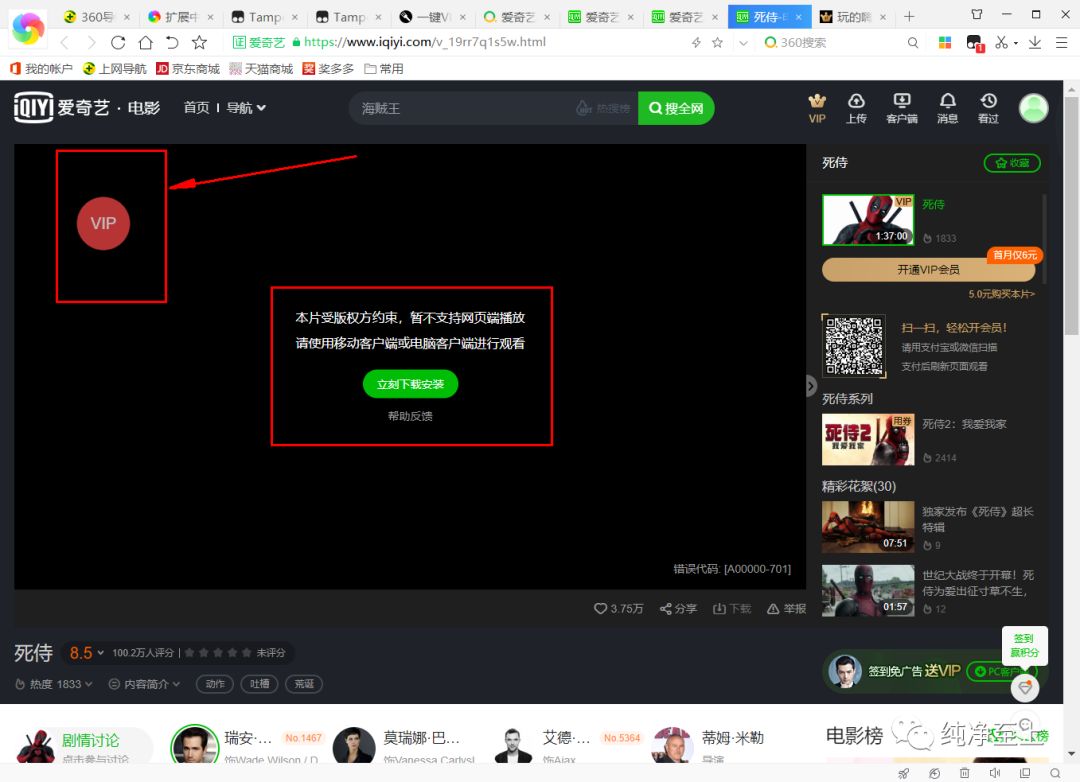1080x782 pixels.
Task: Bookmark the page with the toolbar star icon
Action: pos(199,43)
